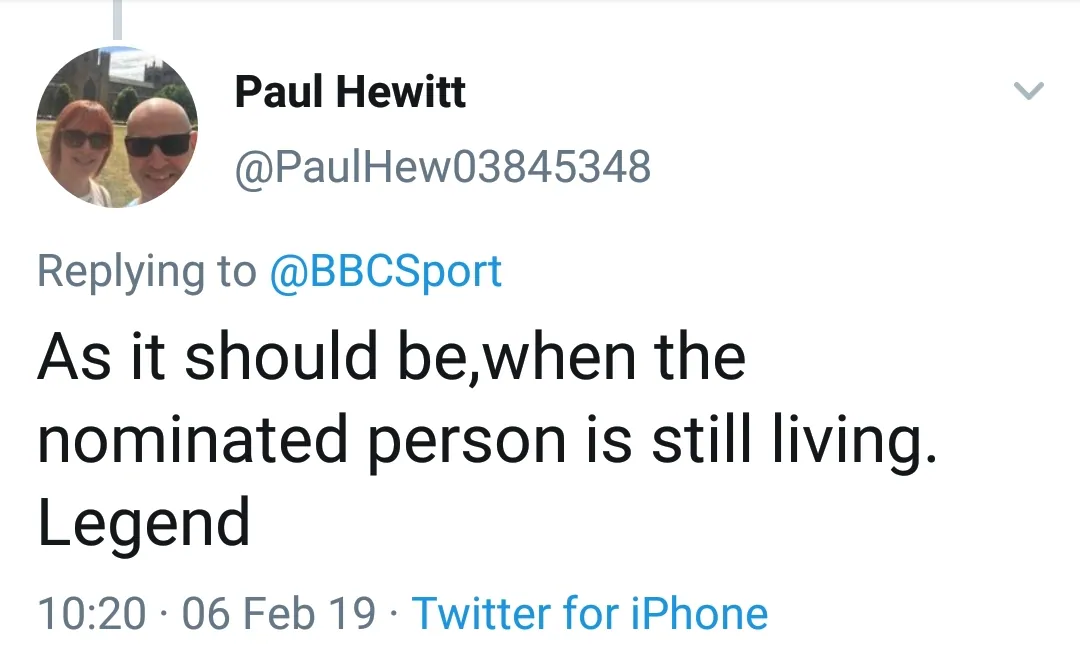Image resolution: width=1080 pixels, height=656 pixels.
Task: Click the tweet line "nominated person is still living."
Action: pyautogui.click(x=488, y=440)
